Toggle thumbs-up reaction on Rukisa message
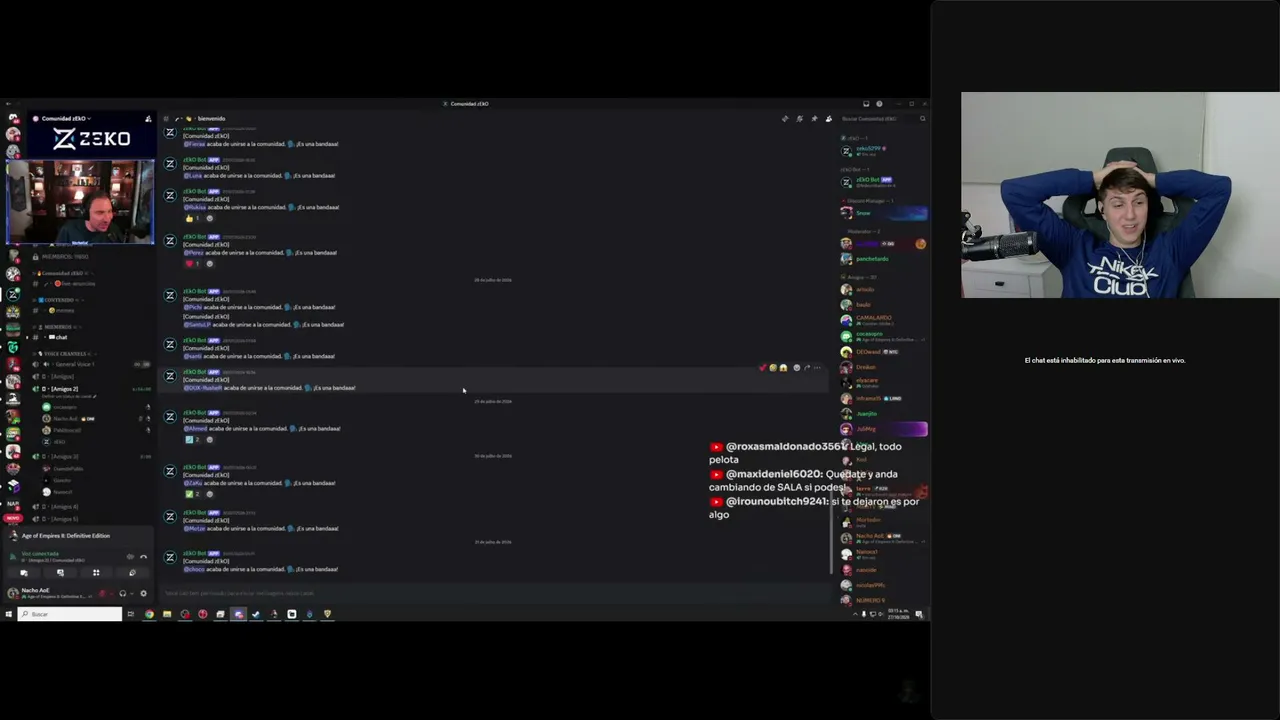The height and width of the screenshot is (720, 1280). pyautogui.click(x=192, y=218)
